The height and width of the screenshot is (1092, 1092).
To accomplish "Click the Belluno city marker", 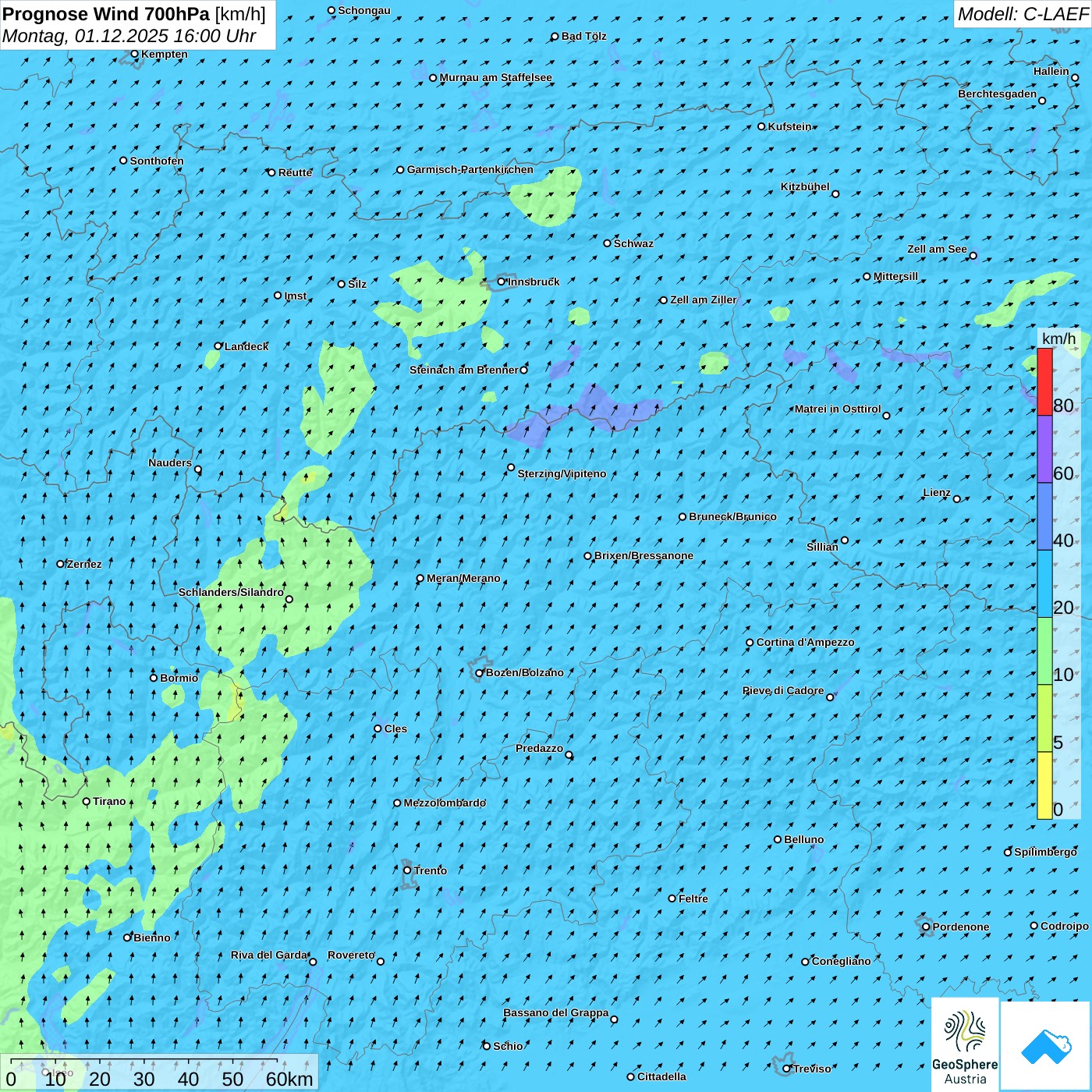I will pos(778,840).
